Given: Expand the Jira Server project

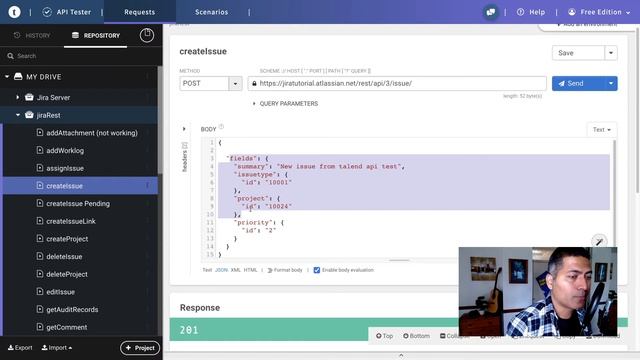Looking at the screenshot, I should pos(18,97).
